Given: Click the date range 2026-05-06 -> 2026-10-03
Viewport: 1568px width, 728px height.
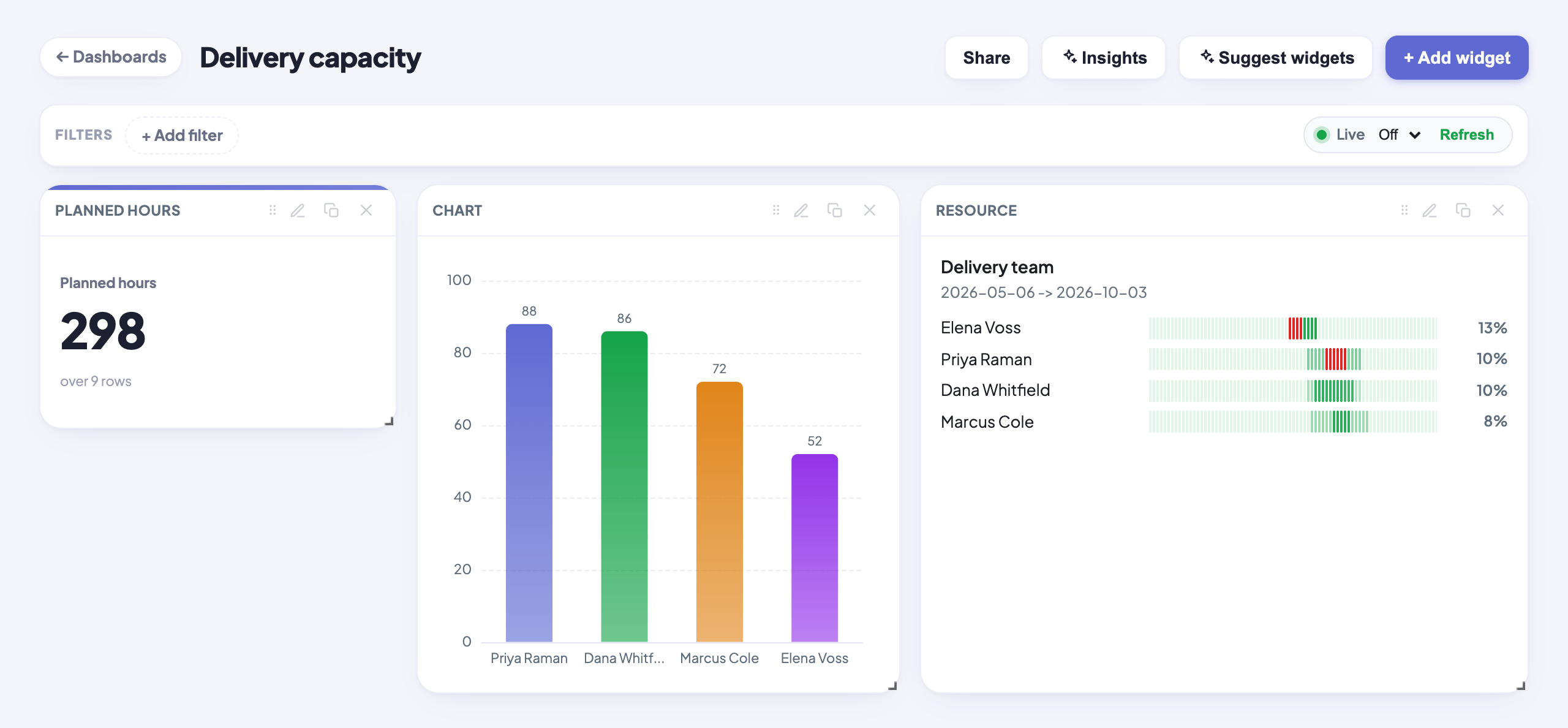Looking at the screenshot, I should point(1044,292).
